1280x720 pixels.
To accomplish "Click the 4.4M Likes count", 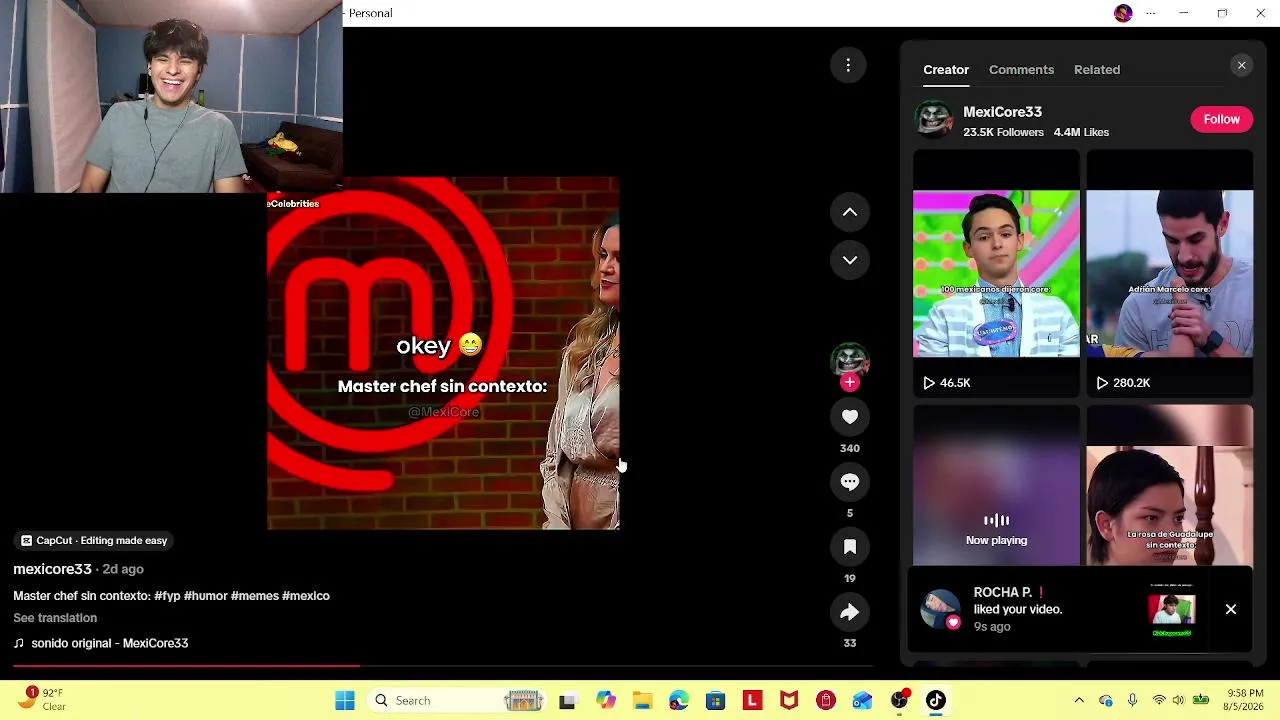I will 1081,132.
